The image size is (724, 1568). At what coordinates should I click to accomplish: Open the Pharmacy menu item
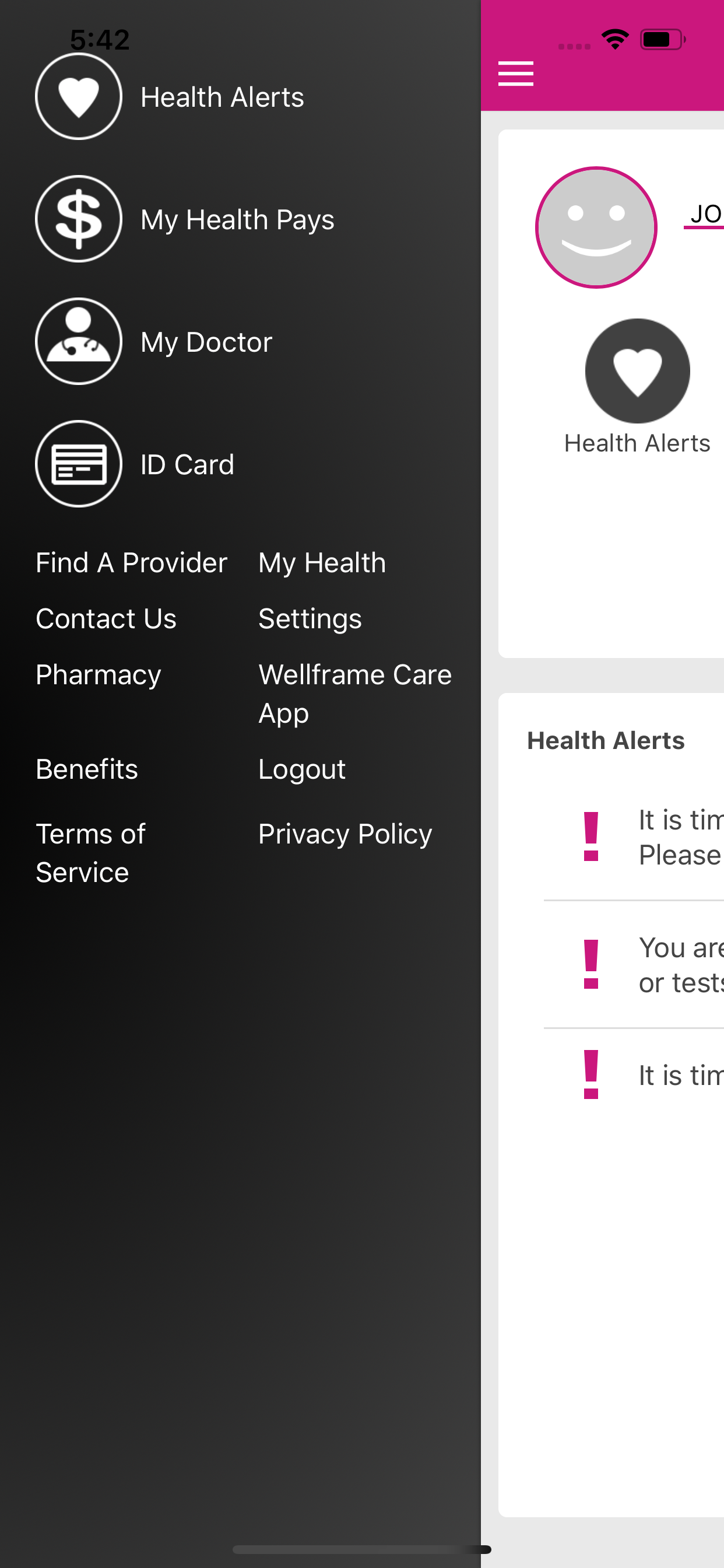[99, 674]
